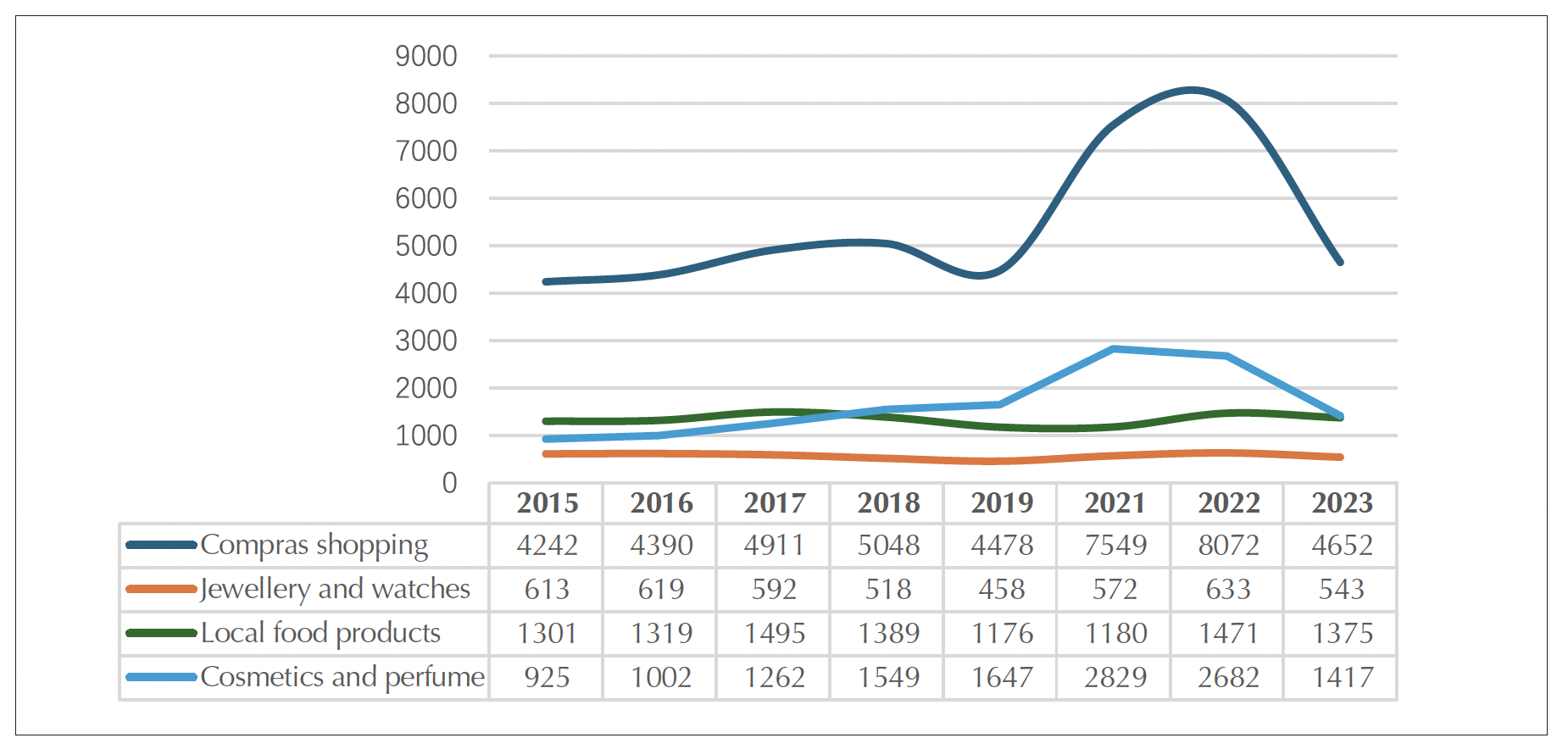The width and height of the screenshot is (1568, 749).
Task: Click the green Local food products legend swatch
Action: (x=161, y=633)
